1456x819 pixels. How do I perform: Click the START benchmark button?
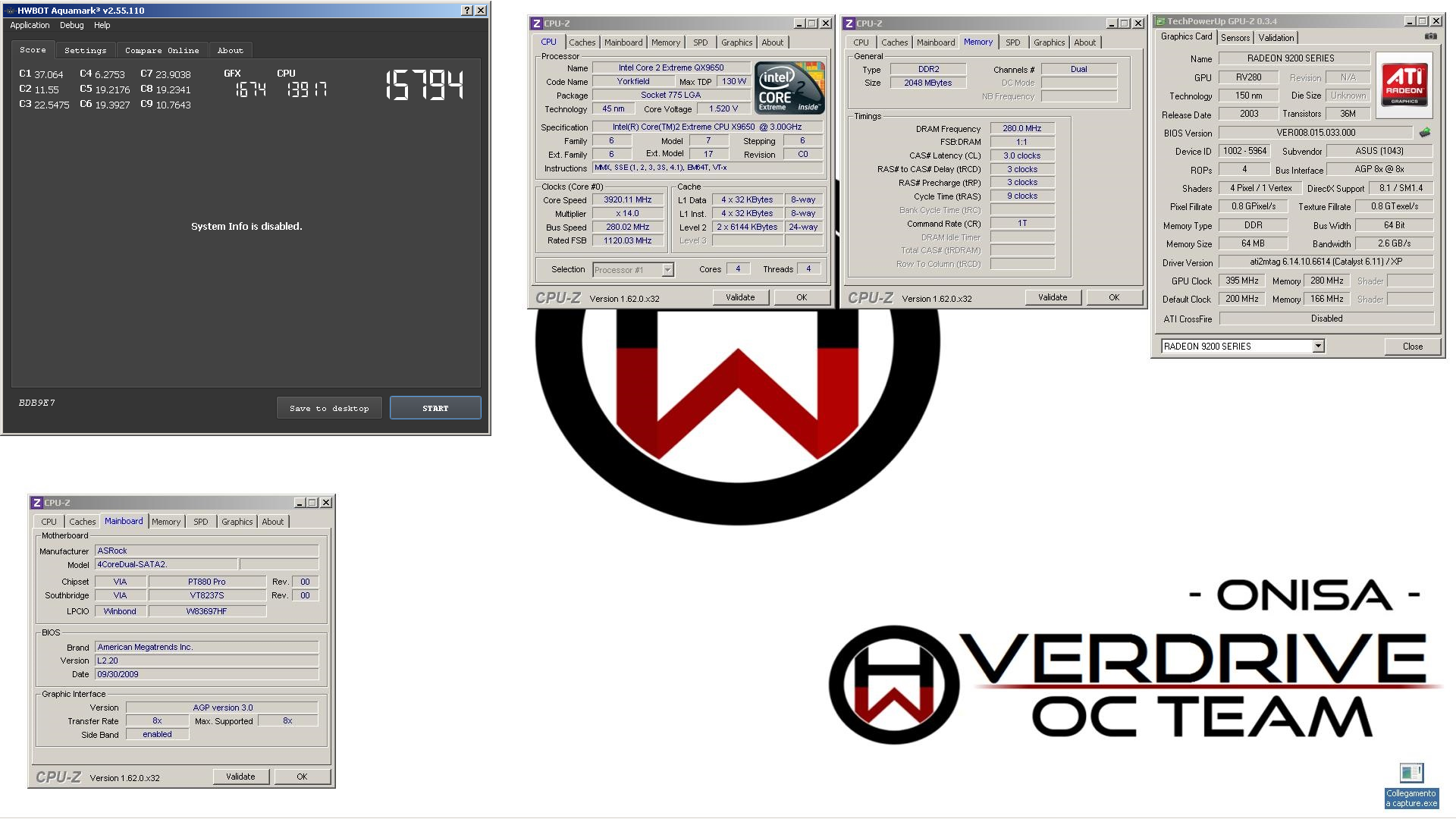pyautogui.click(x=435, y=408)
